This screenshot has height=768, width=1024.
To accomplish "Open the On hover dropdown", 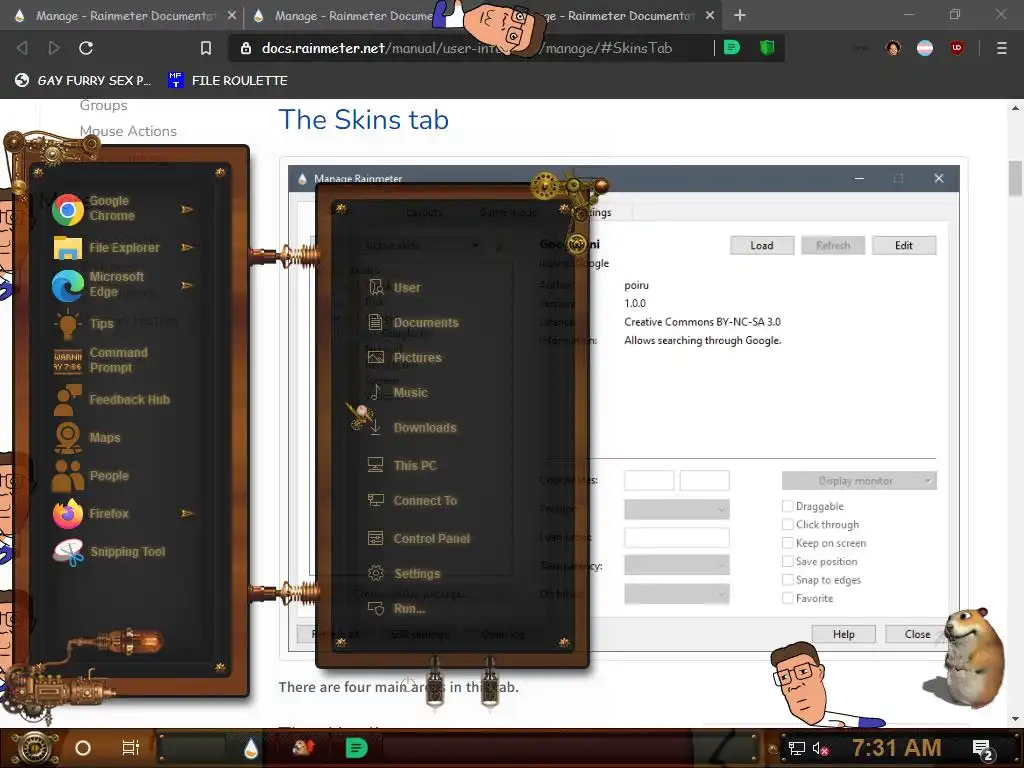I will [x=677, y=594].
